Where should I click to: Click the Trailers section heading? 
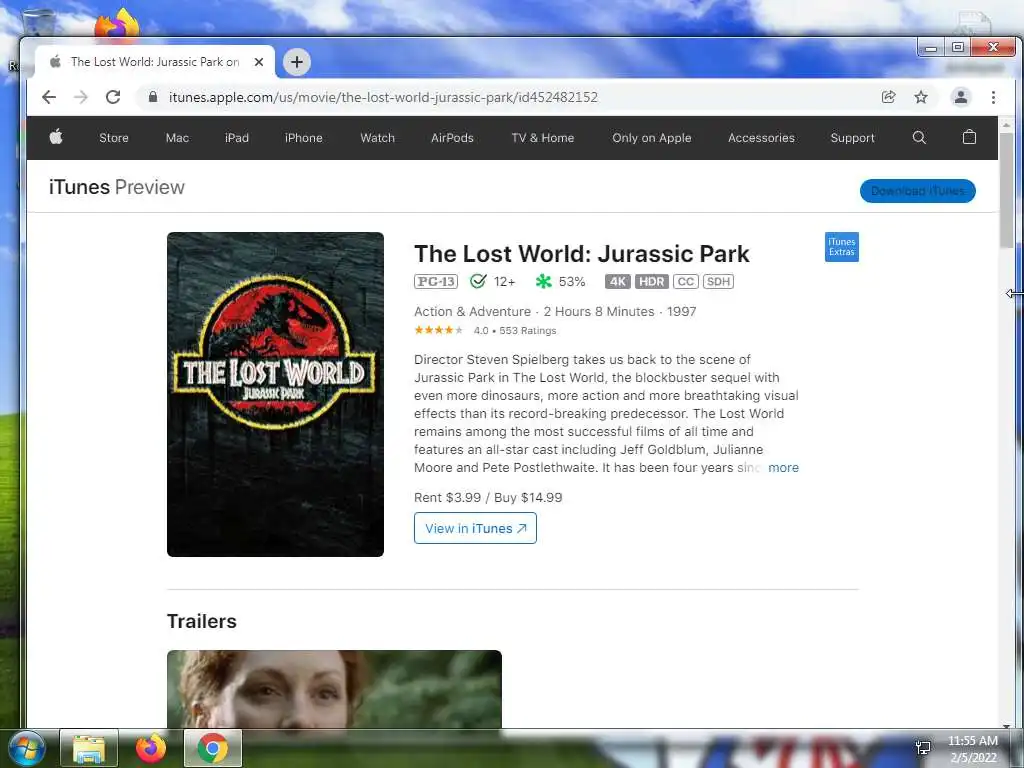point(202,621)
